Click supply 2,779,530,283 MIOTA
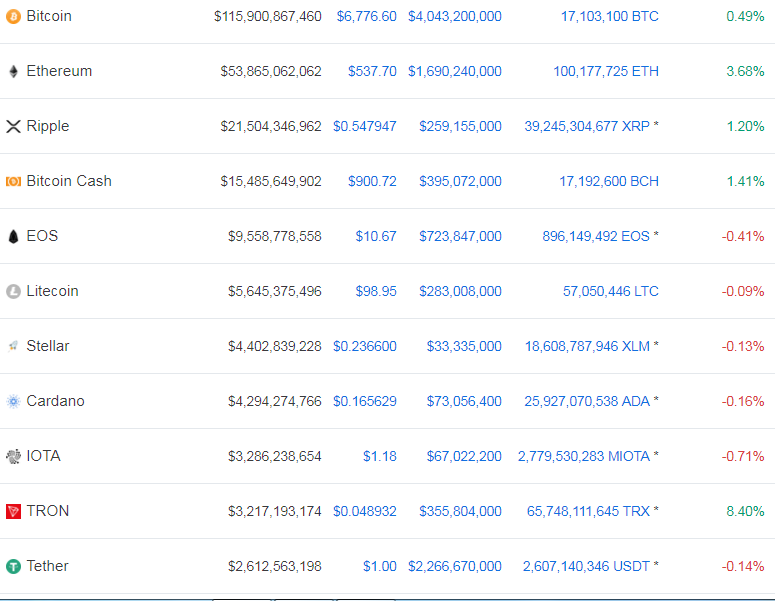The image size is (775, 601). point(584,456)
